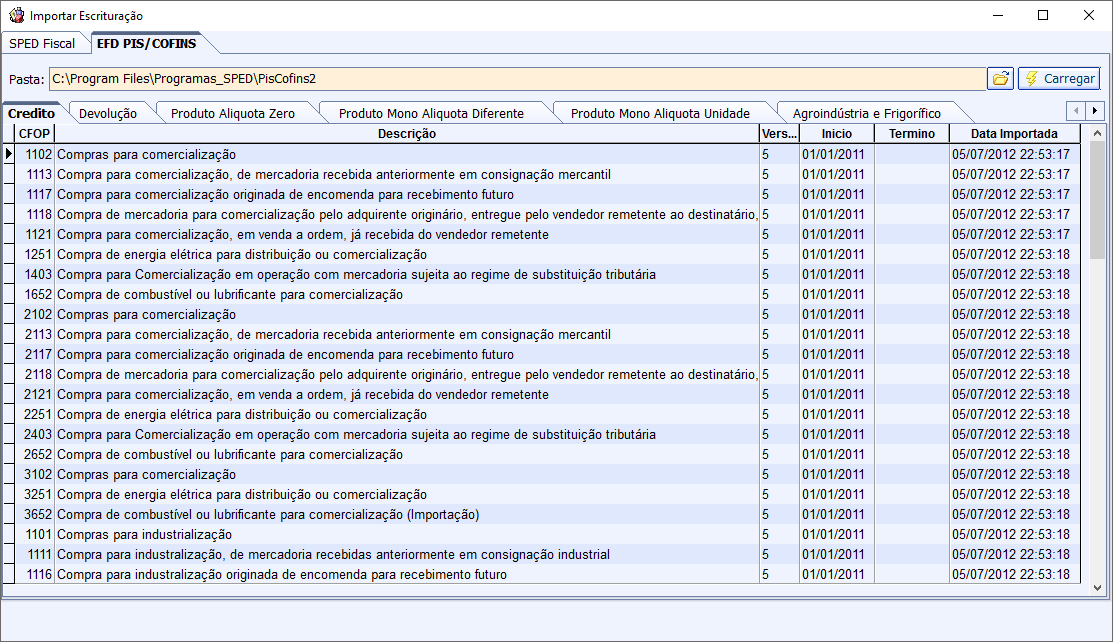
Task: Select the CFOP 1102 cell
Action: (35, 154)
